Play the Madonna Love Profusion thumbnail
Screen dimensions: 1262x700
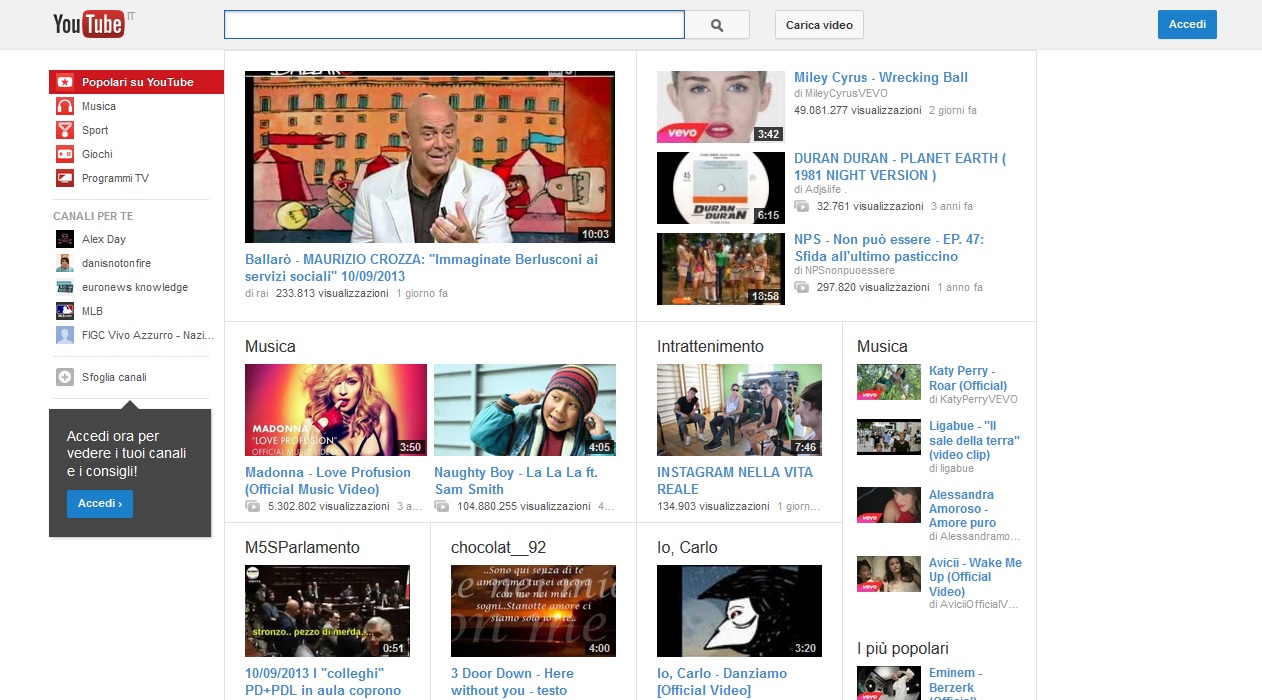pyautogui.click(x=336, y=410)
